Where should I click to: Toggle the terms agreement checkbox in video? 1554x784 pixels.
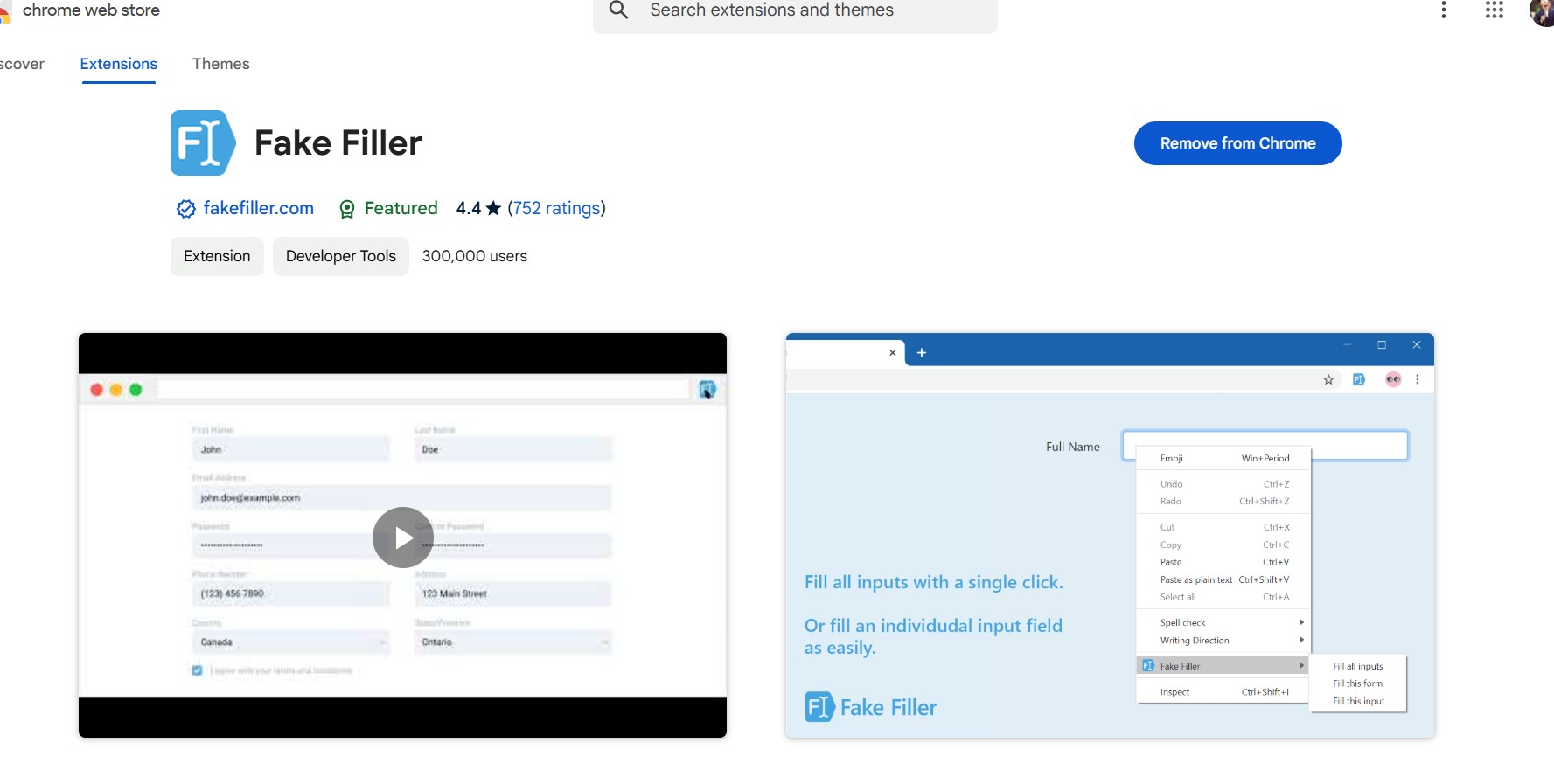(x=197, y=670)
